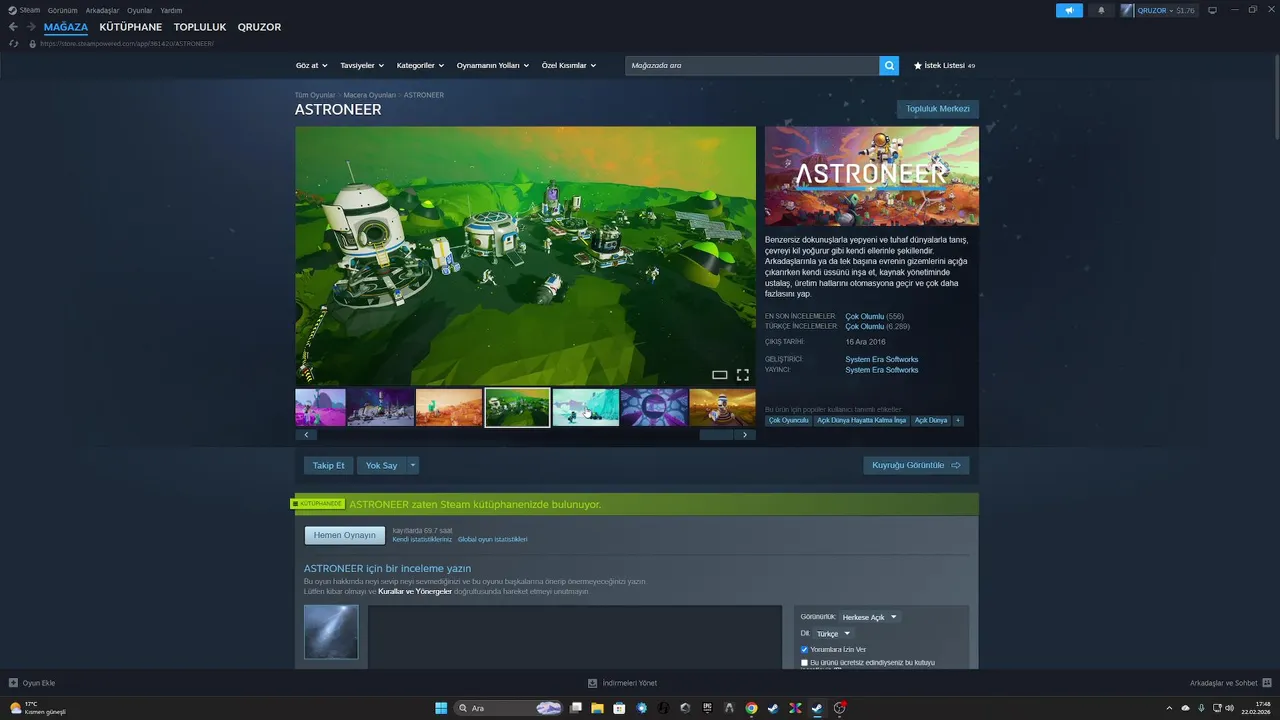Click the store search magnifier button

(x=889, y=65)
